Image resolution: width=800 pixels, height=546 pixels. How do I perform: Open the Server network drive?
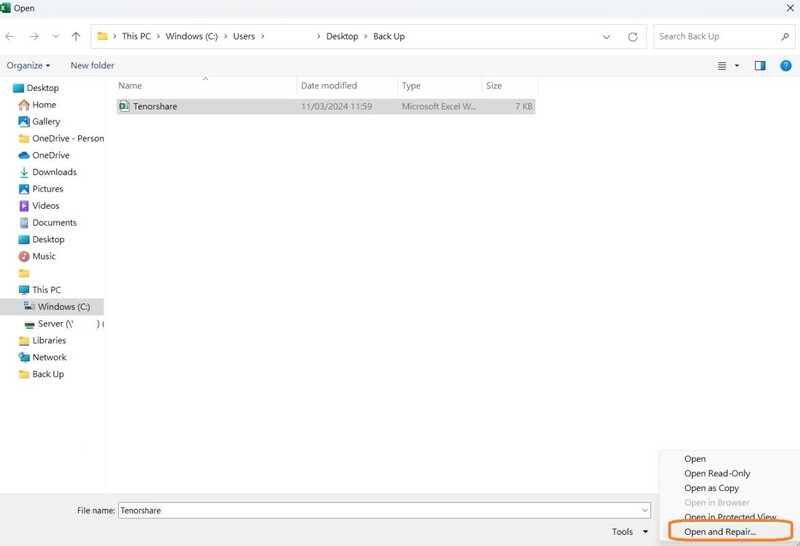pos(63,324)
